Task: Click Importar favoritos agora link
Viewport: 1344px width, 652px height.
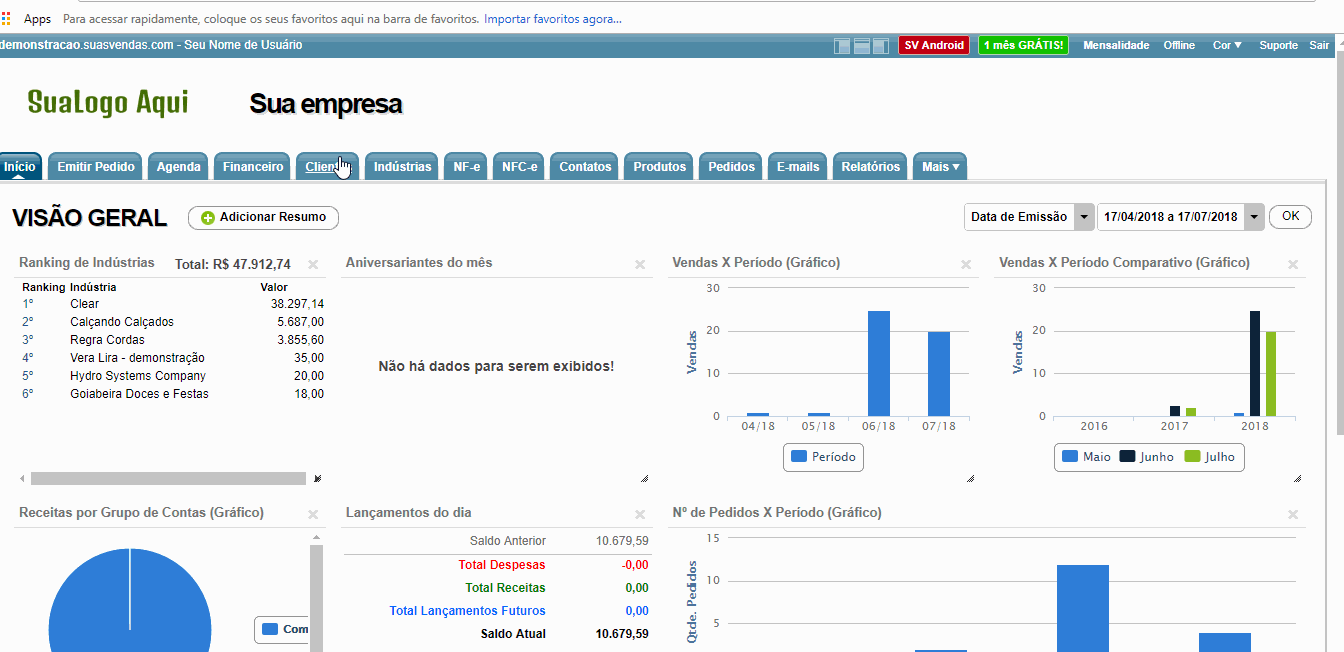Action: coord(553,19)
